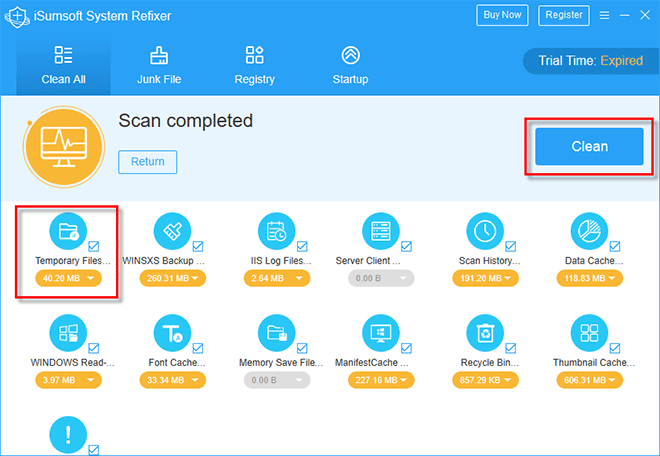The height and width of the screenshot is (456, 660).
Task: Uncheck the Recycle Bin checkbox
Action: coord(511,348)
